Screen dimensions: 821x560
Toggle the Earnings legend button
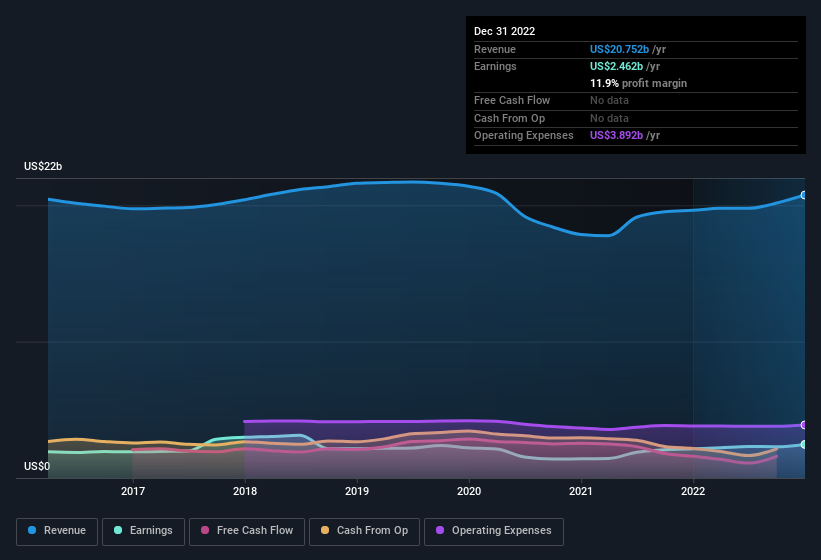click(143, 531)
